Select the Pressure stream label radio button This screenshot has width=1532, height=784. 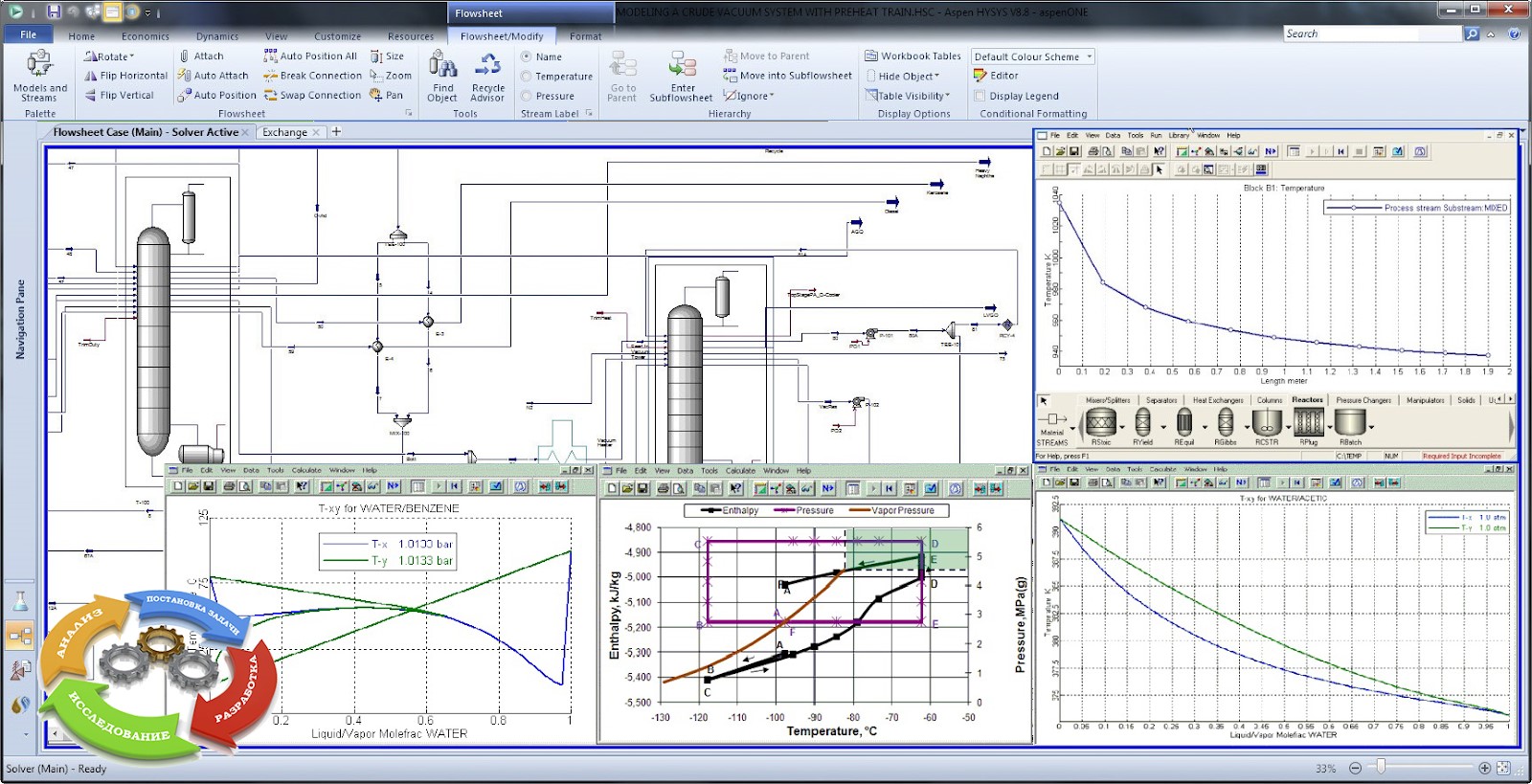(x=527, y=96)
